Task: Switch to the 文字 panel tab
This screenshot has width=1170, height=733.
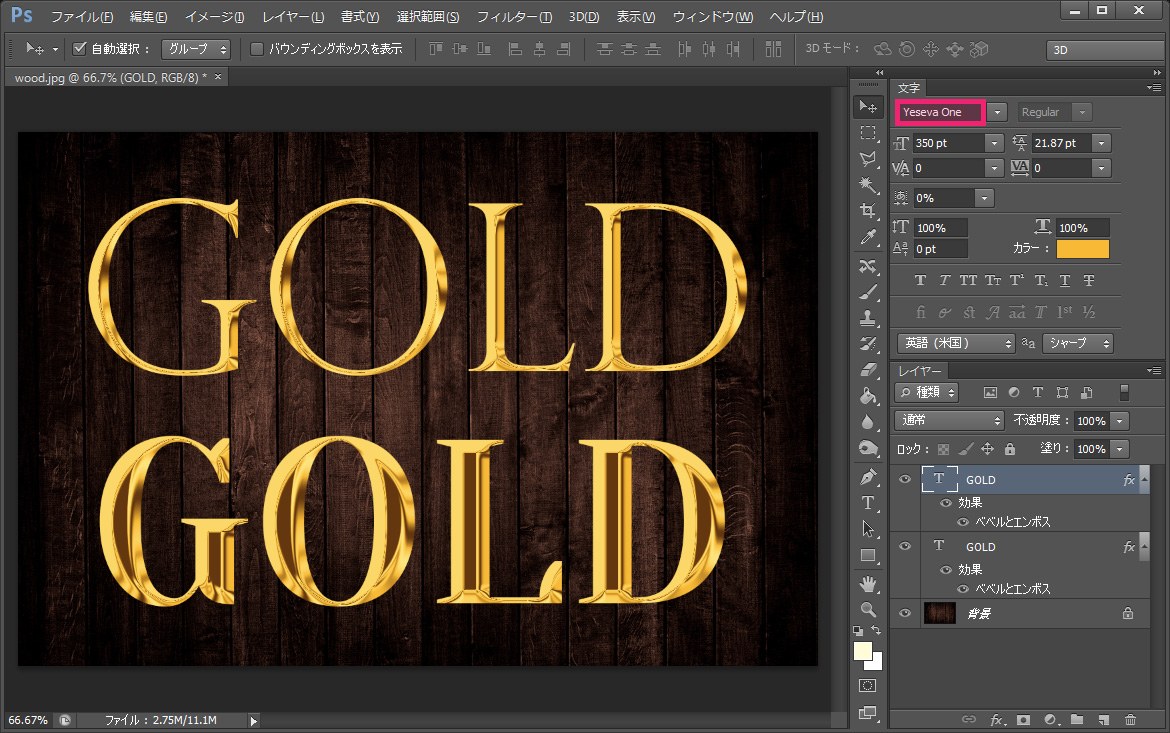Action: [908, 88]
